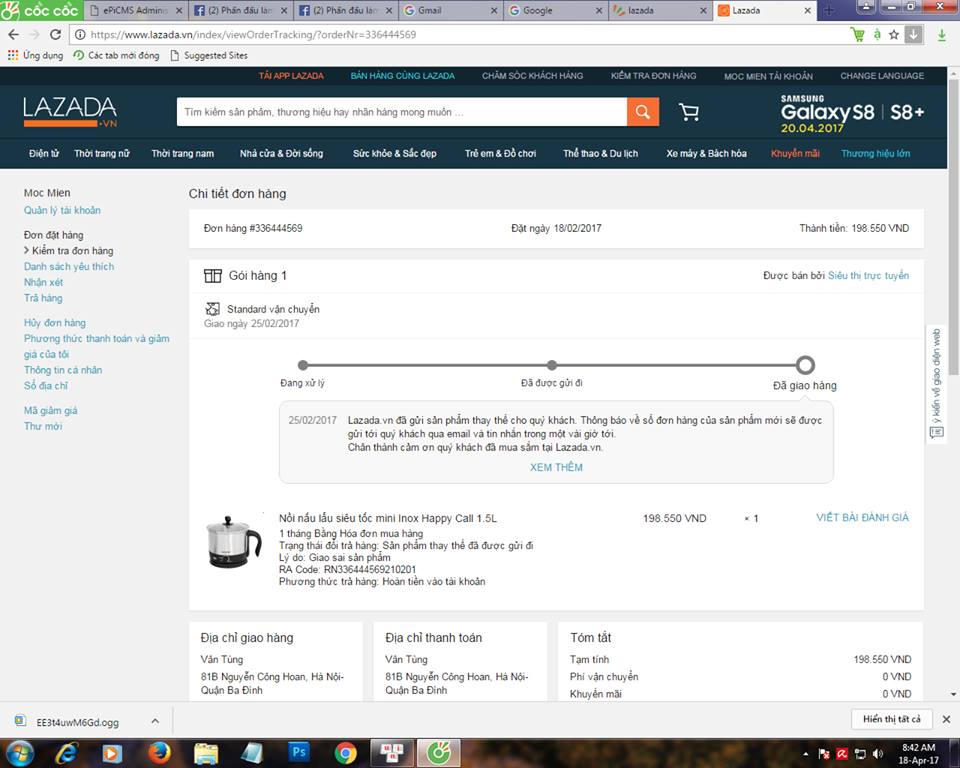Viewport: 960px width, 768px height.
Task: Open the Hủy đơn hàng sidebar link
Action: (55, 323)
